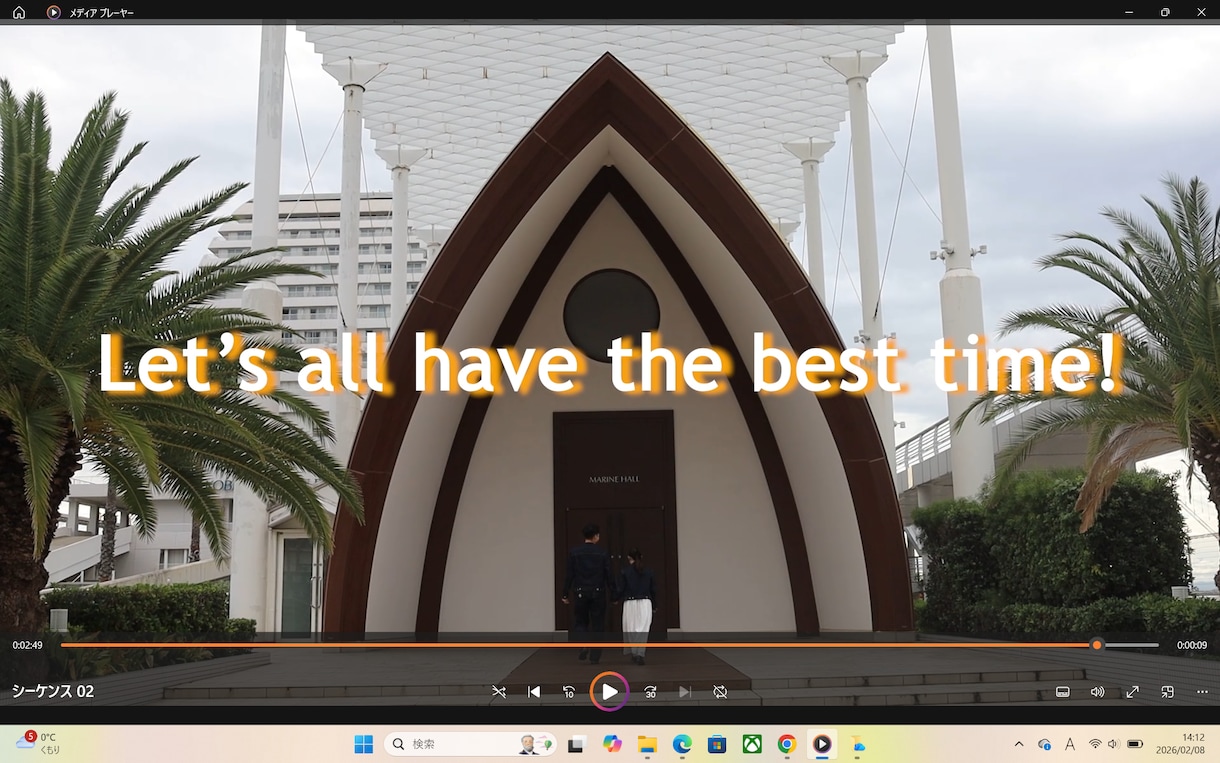Screen dimensions: 1220x763
Task: Click elapsed time 0:02:49
Action: tap(27, 645)
